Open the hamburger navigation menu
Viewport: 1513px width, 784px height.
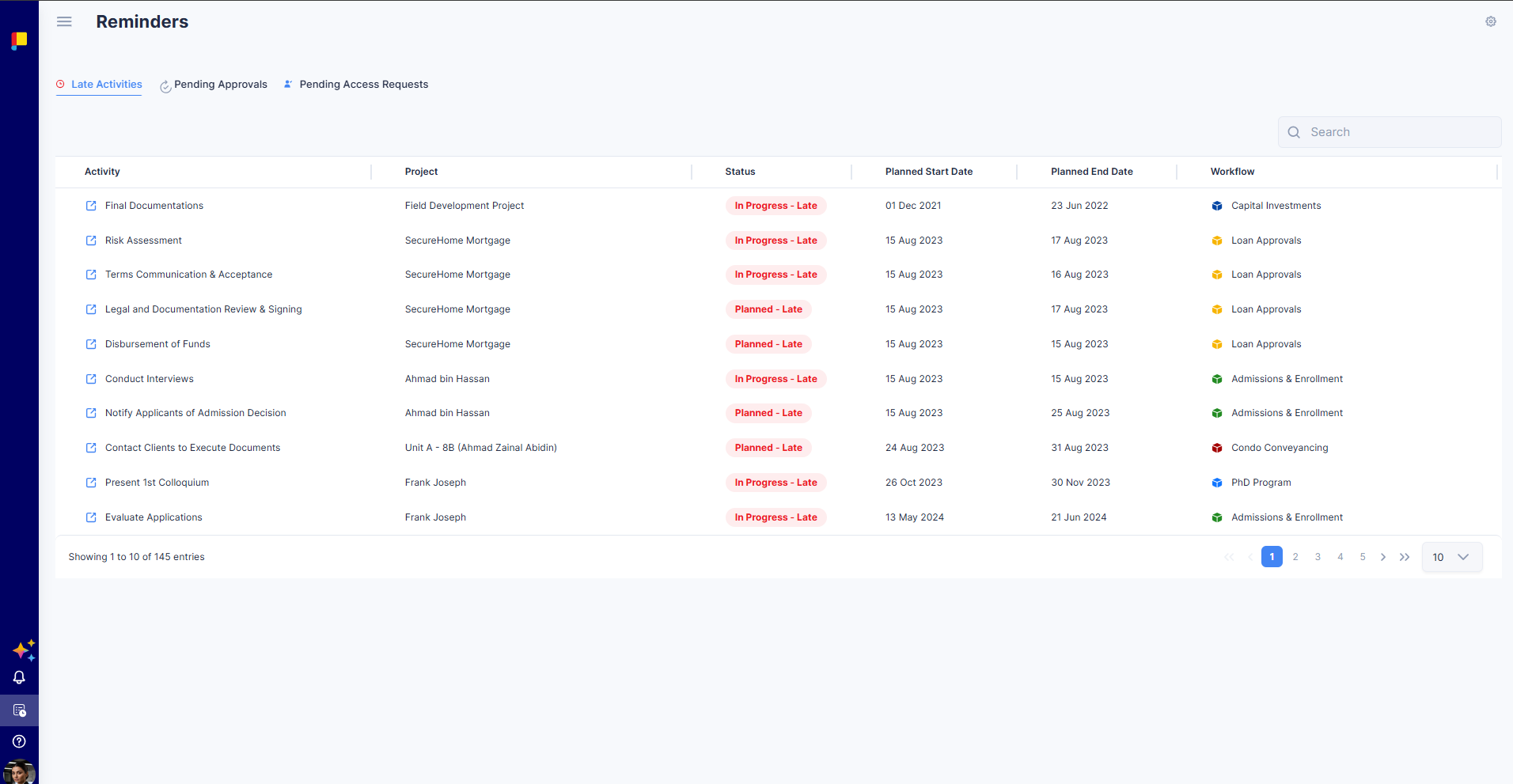tap(64, 22)
